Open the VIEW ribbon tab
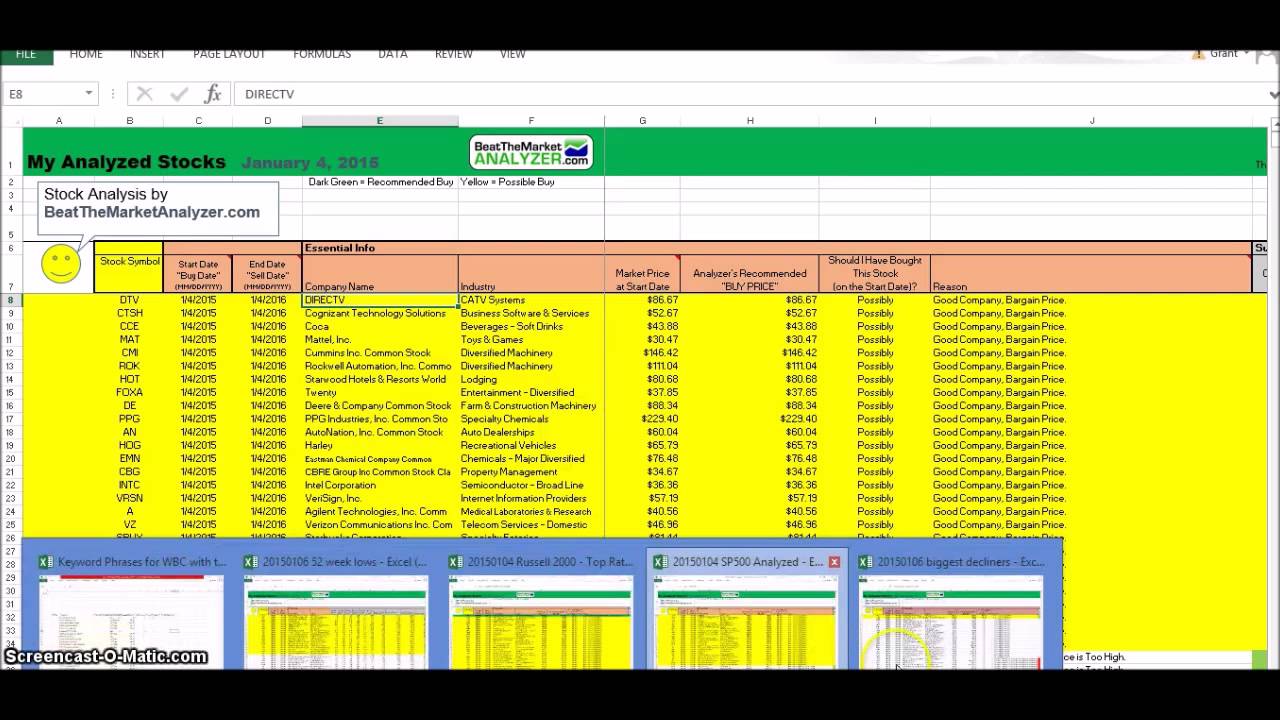The image size is (1280, 720). point(513,54)
